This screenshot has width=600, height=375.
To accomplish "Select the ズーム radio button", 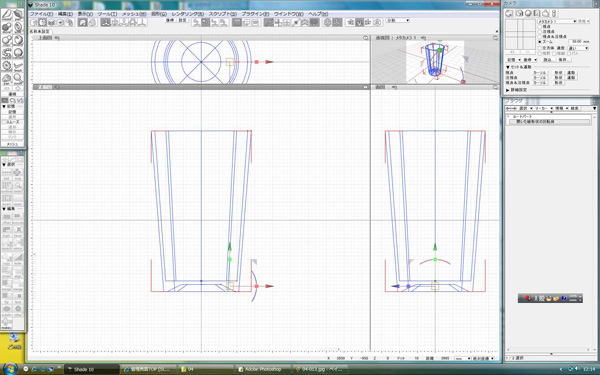I will coord(540,42).
